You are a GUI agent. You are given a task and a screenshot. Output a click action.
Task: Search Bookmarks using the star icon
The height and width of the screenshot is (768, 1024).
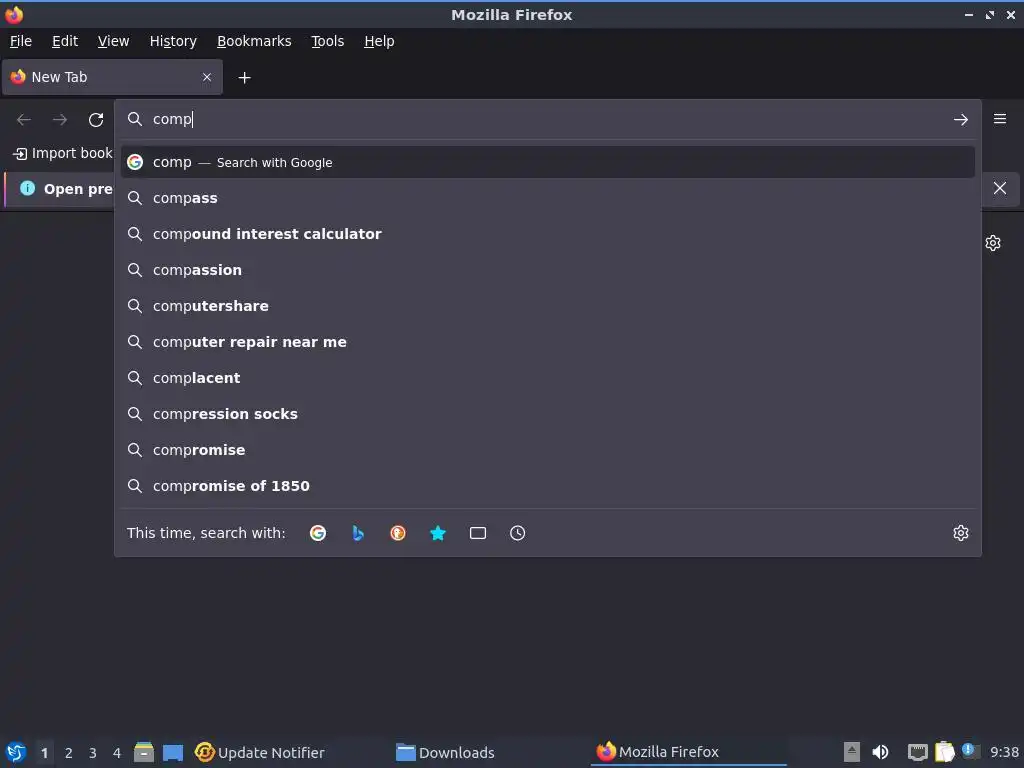(x=438, y=533)
